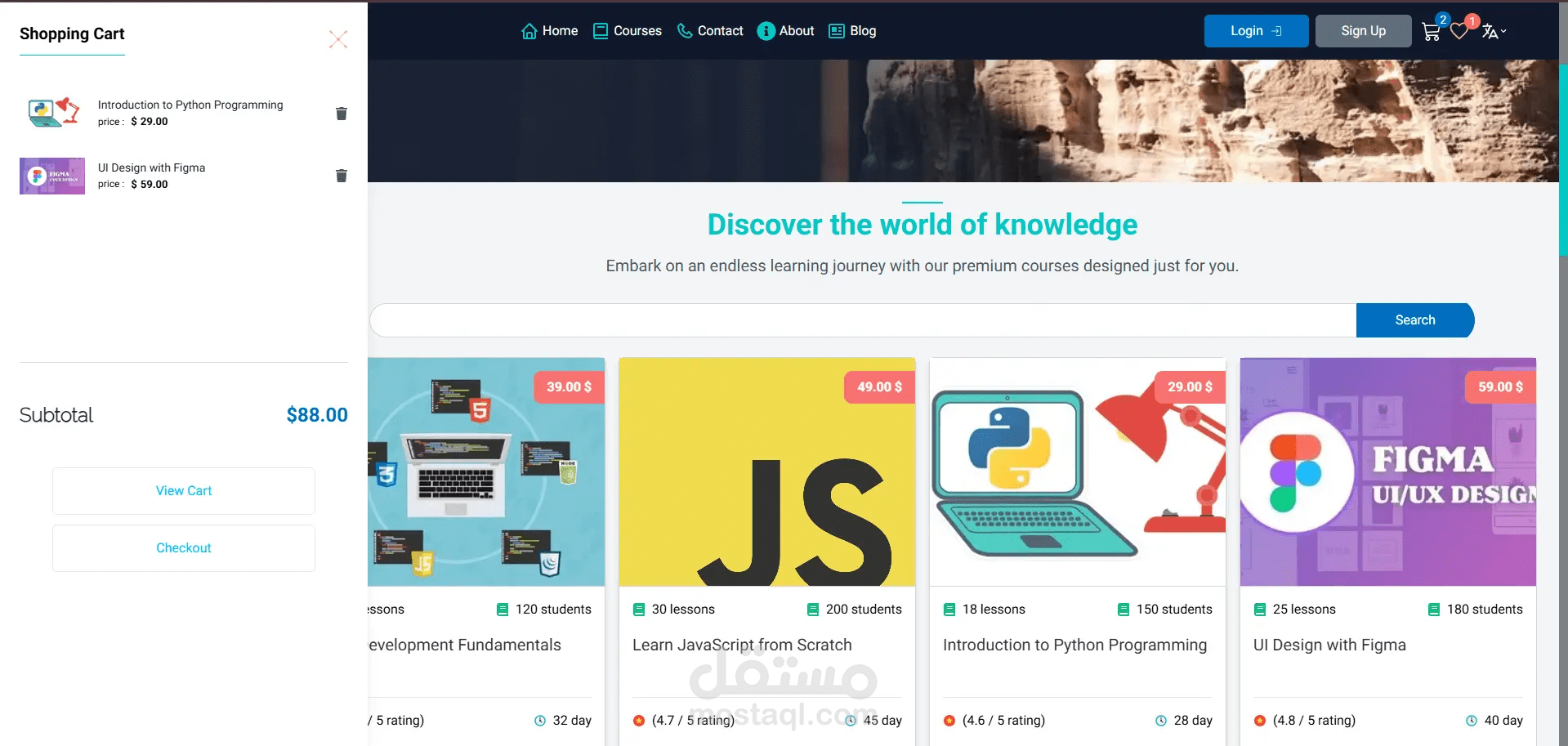Click the 49.00 $ price badge
The image size is (1568, 746).
point(880,387)
